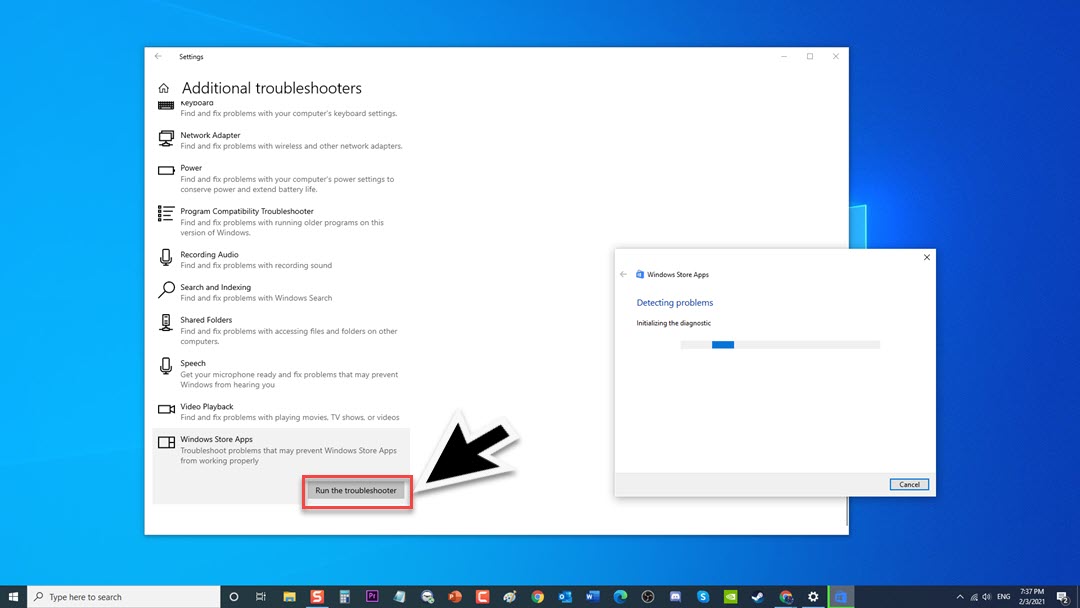Image resolution: width=1080 pixels, height=608 pixels.
Task: Click the taskbar search box
Action: pyautogui.click(x=124, y=597)
